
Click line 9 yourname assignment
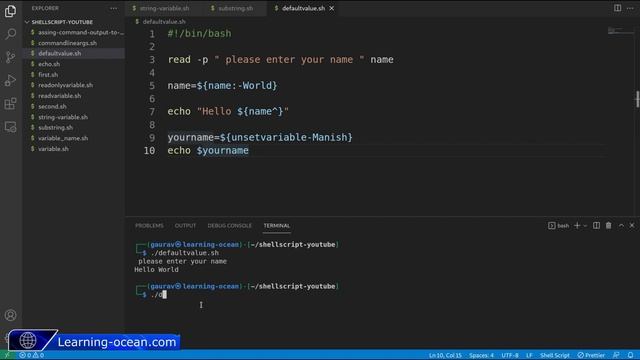[260, 138]
